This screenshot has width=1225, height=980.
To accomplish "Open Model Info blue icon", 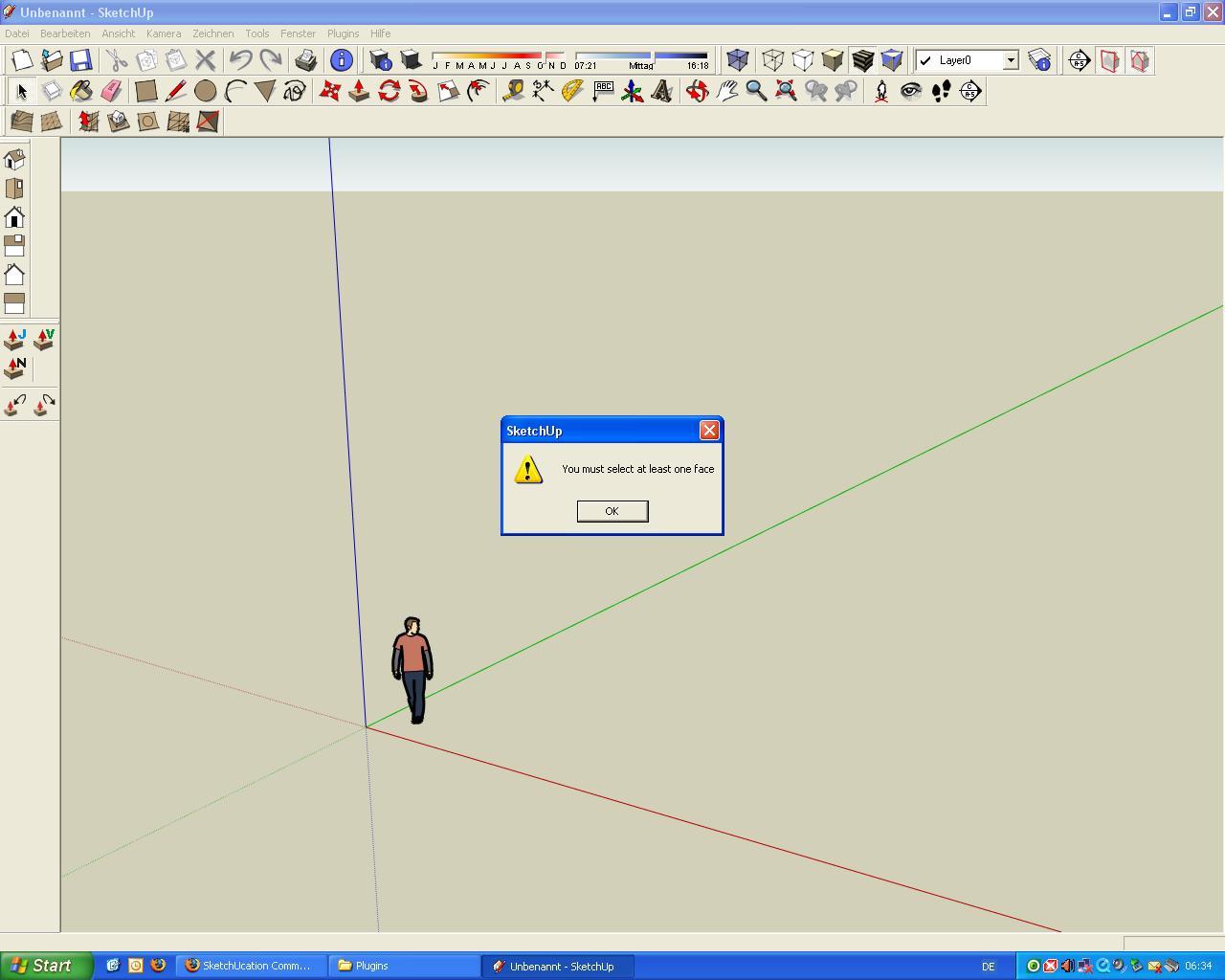I will 341,60.
